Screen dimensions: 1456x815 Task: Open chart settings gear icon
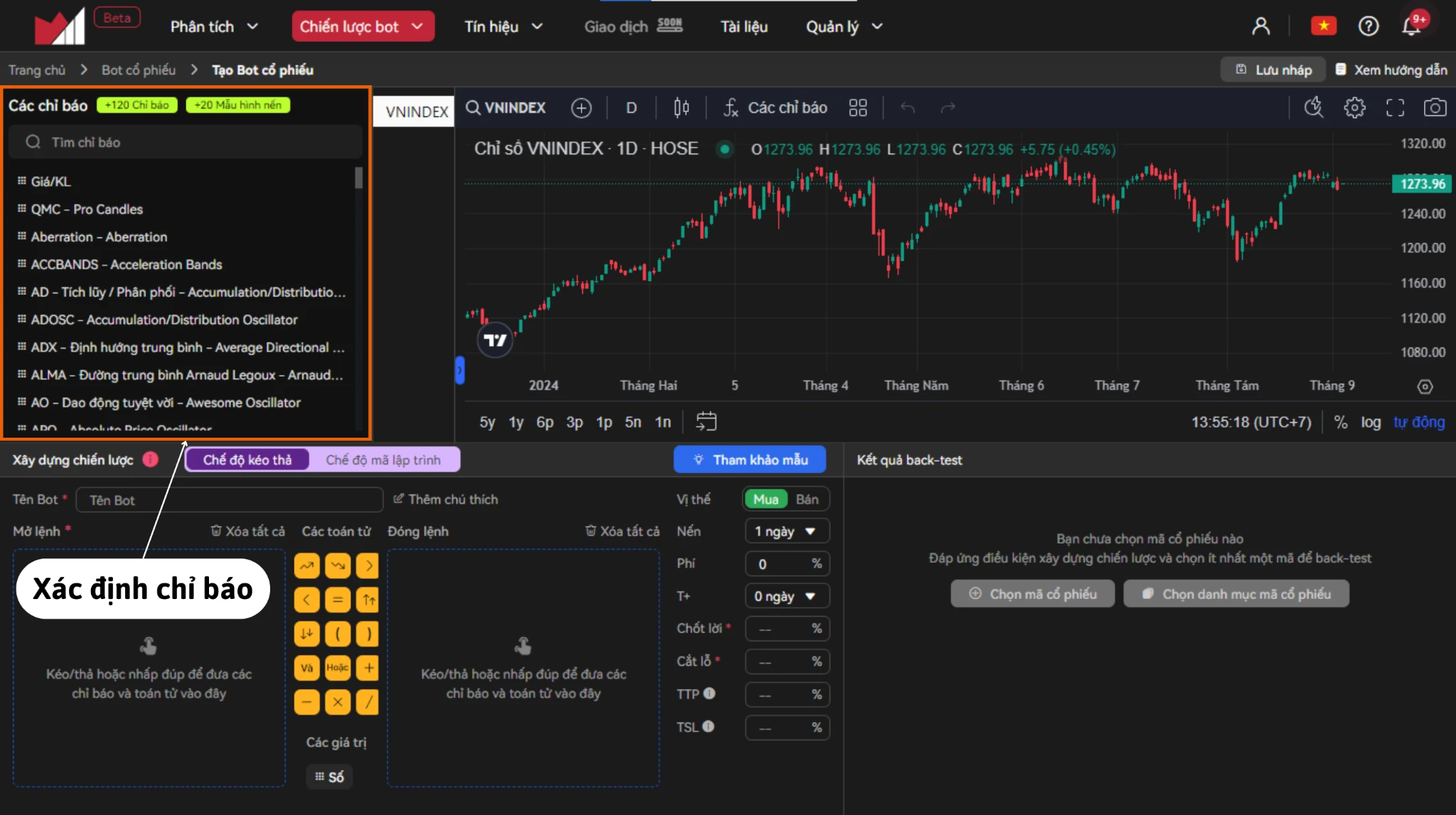(1354, 107)
